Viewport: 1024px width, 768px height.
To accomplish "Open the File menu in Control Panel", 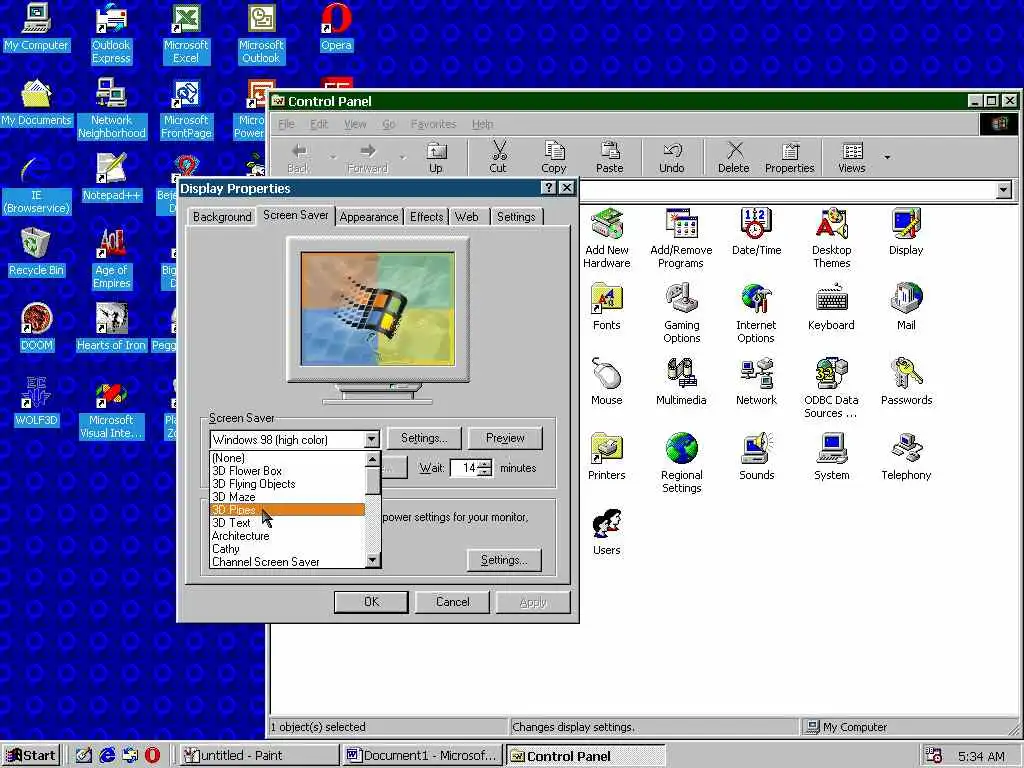I will point(286,124).
